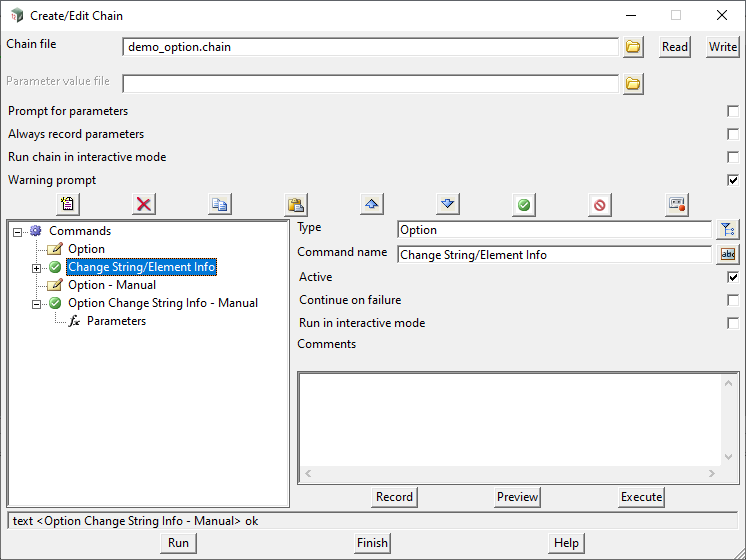746x560 pixels.
Task: Copy the selected command icon
Action: pyautogui.click(x=220, y=205)
